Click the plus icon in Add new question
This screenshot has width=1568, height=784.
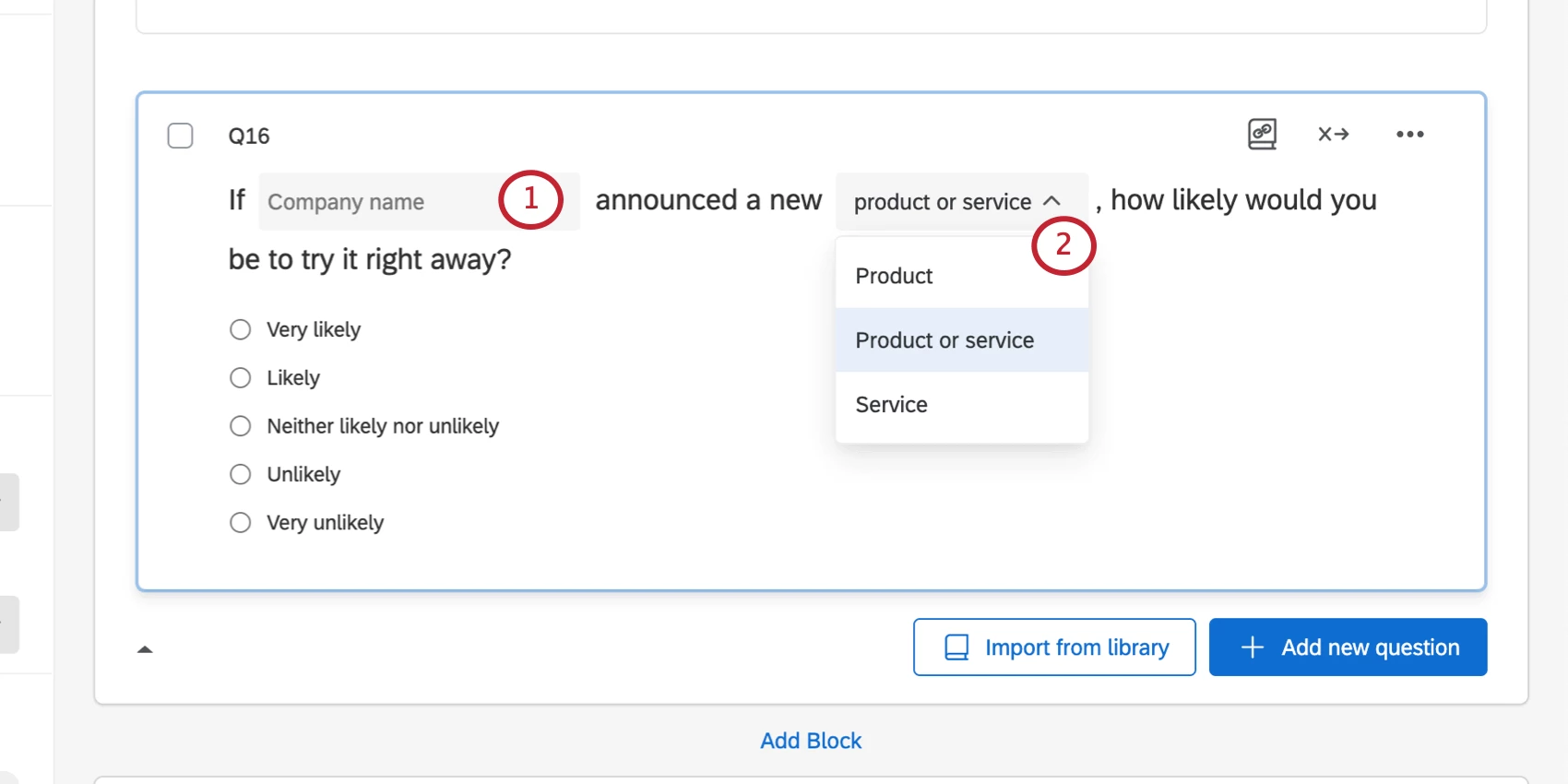pos(1252,647)
